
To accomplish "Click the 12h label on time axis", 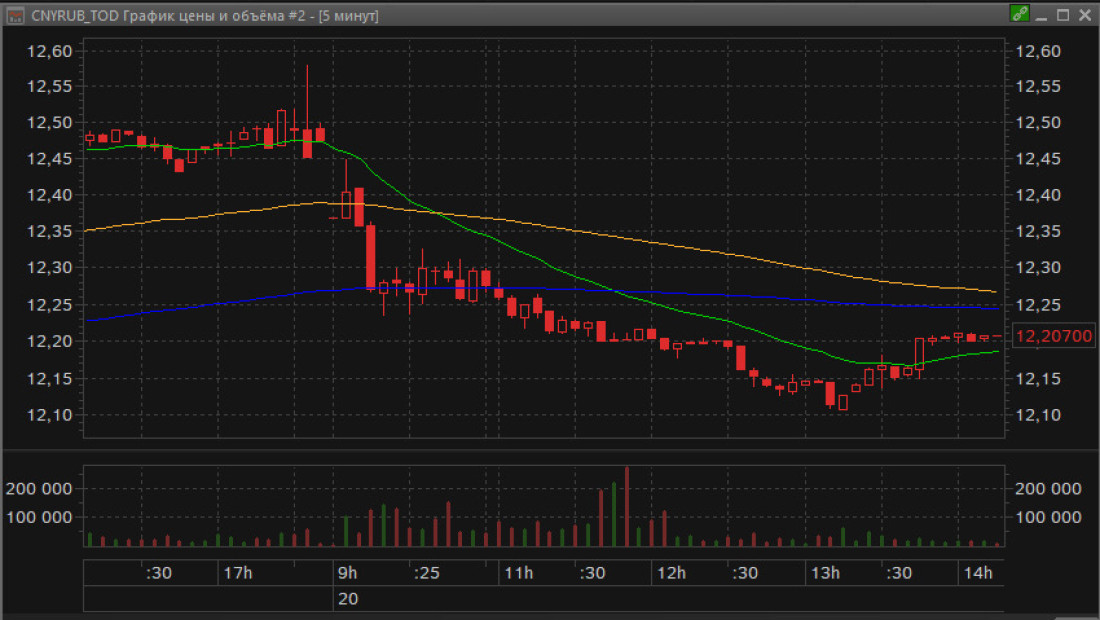I will click(x=671, y=573).
